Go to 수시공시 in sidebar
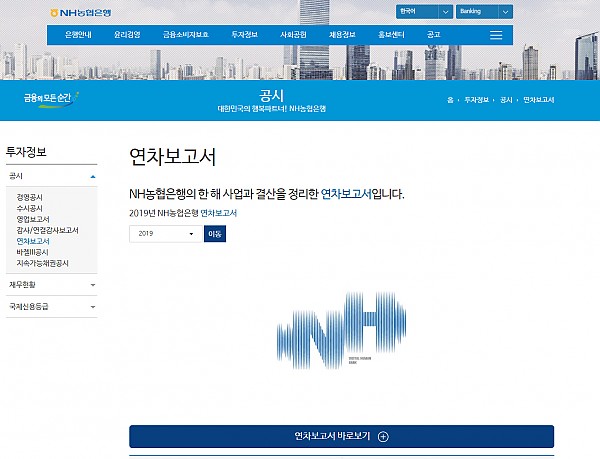Viewport: 600px width, 459px height. tap(29, 208)
